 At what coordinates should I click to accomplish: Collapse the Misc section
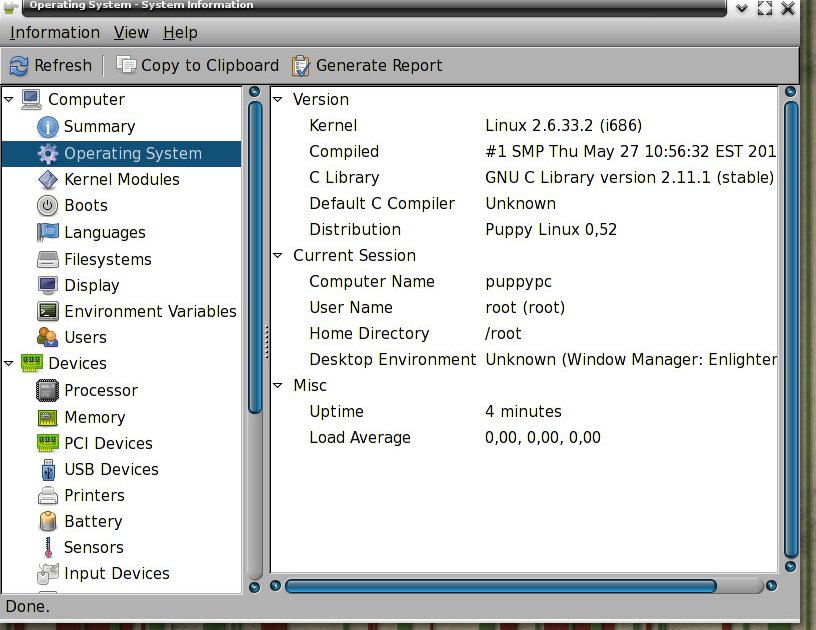pyautogui.click(x=278, y=385)
